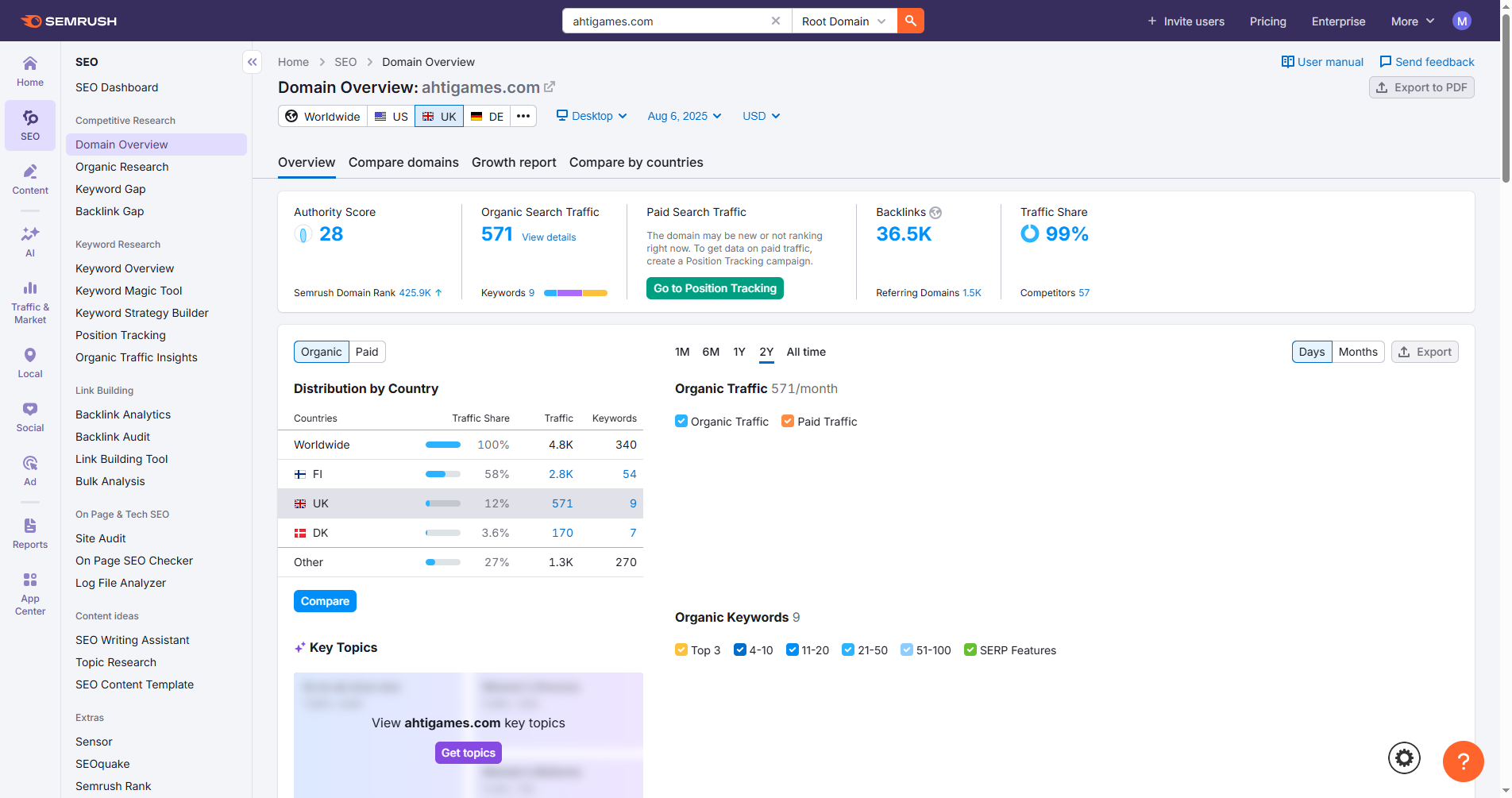Click the Traffic Share donut icon

1029,233
